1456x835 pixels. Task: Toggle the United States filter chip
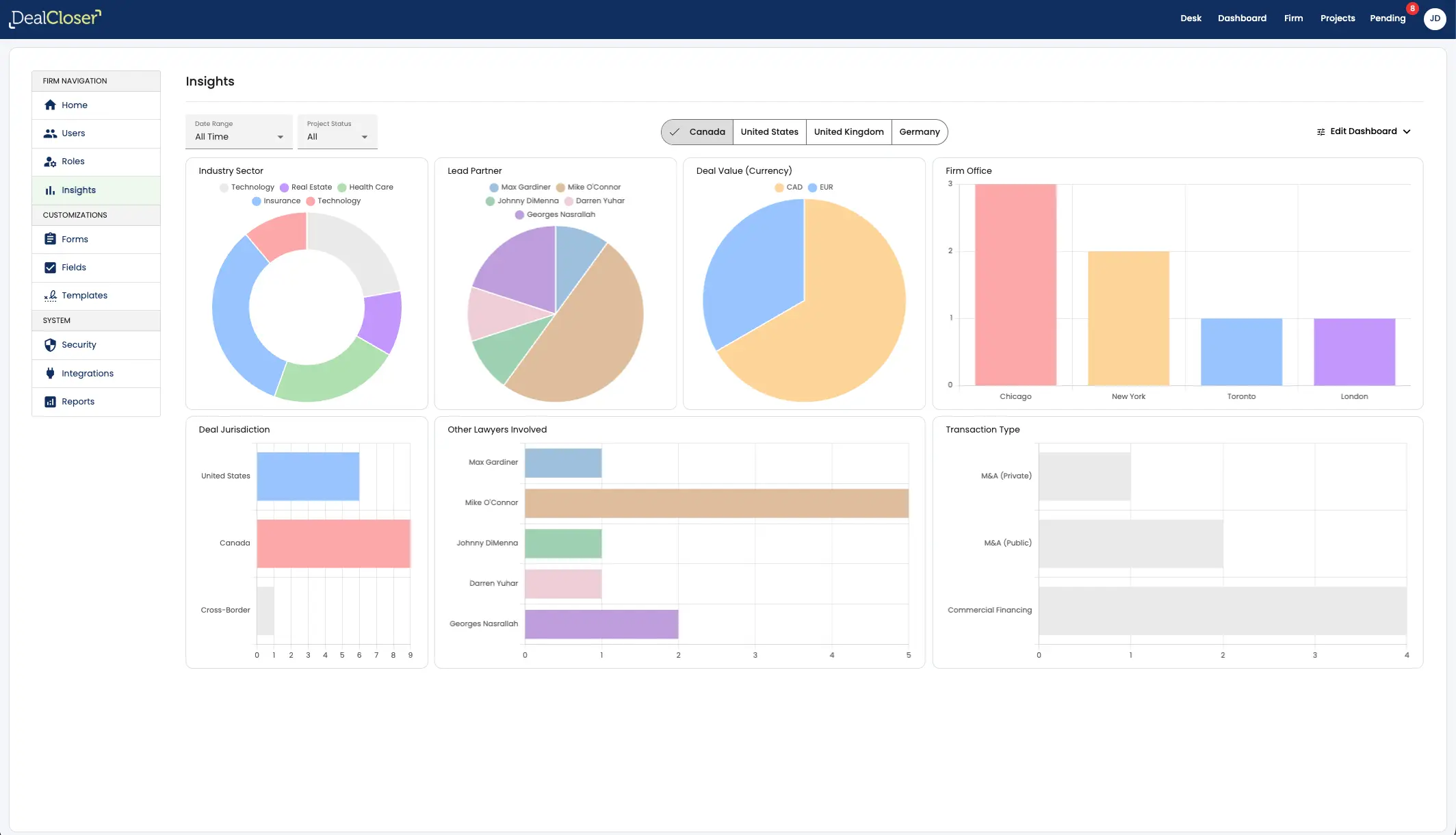[x=769, y=132]
